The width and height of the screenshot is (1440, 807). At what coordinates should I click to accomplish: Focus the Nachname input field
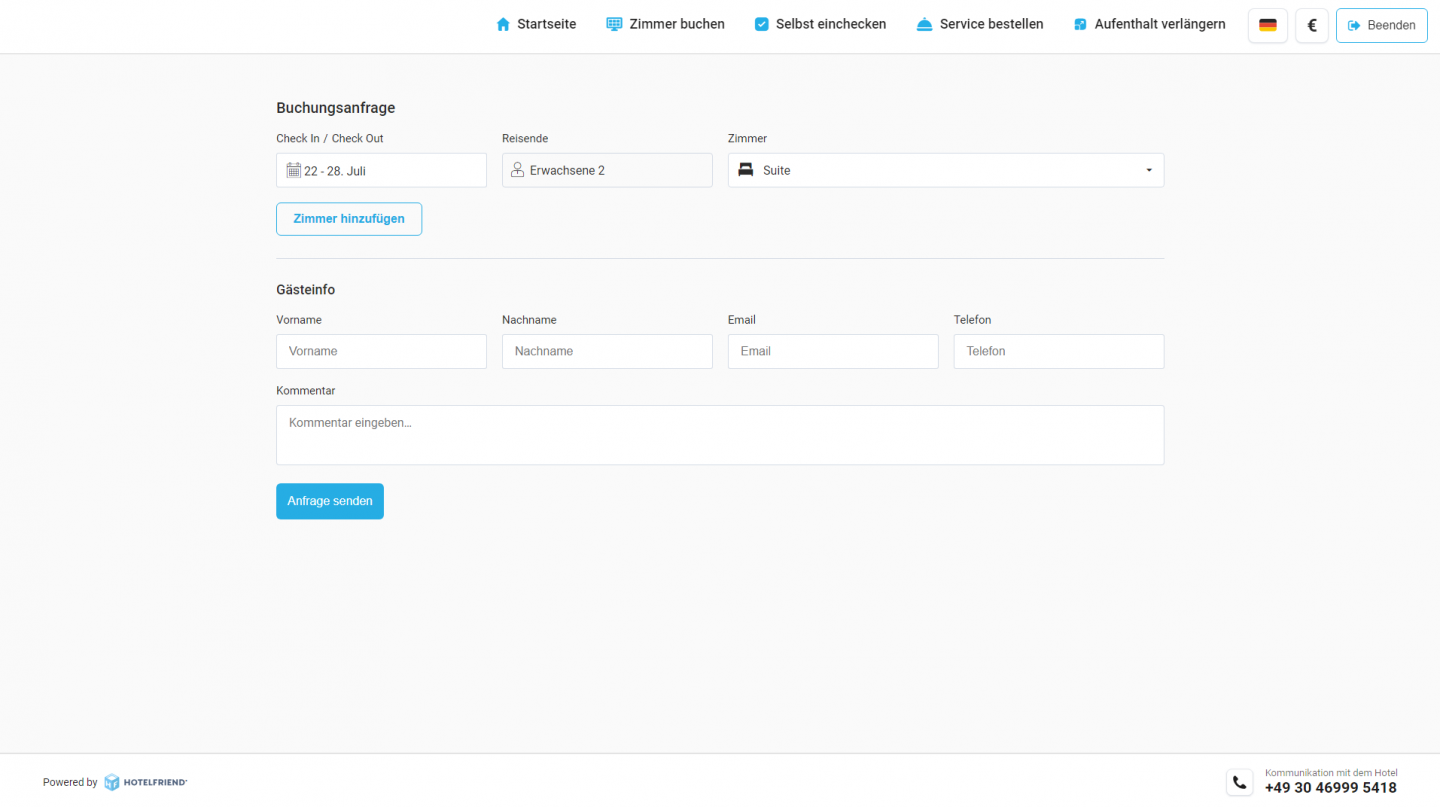(x=607, y=351)
